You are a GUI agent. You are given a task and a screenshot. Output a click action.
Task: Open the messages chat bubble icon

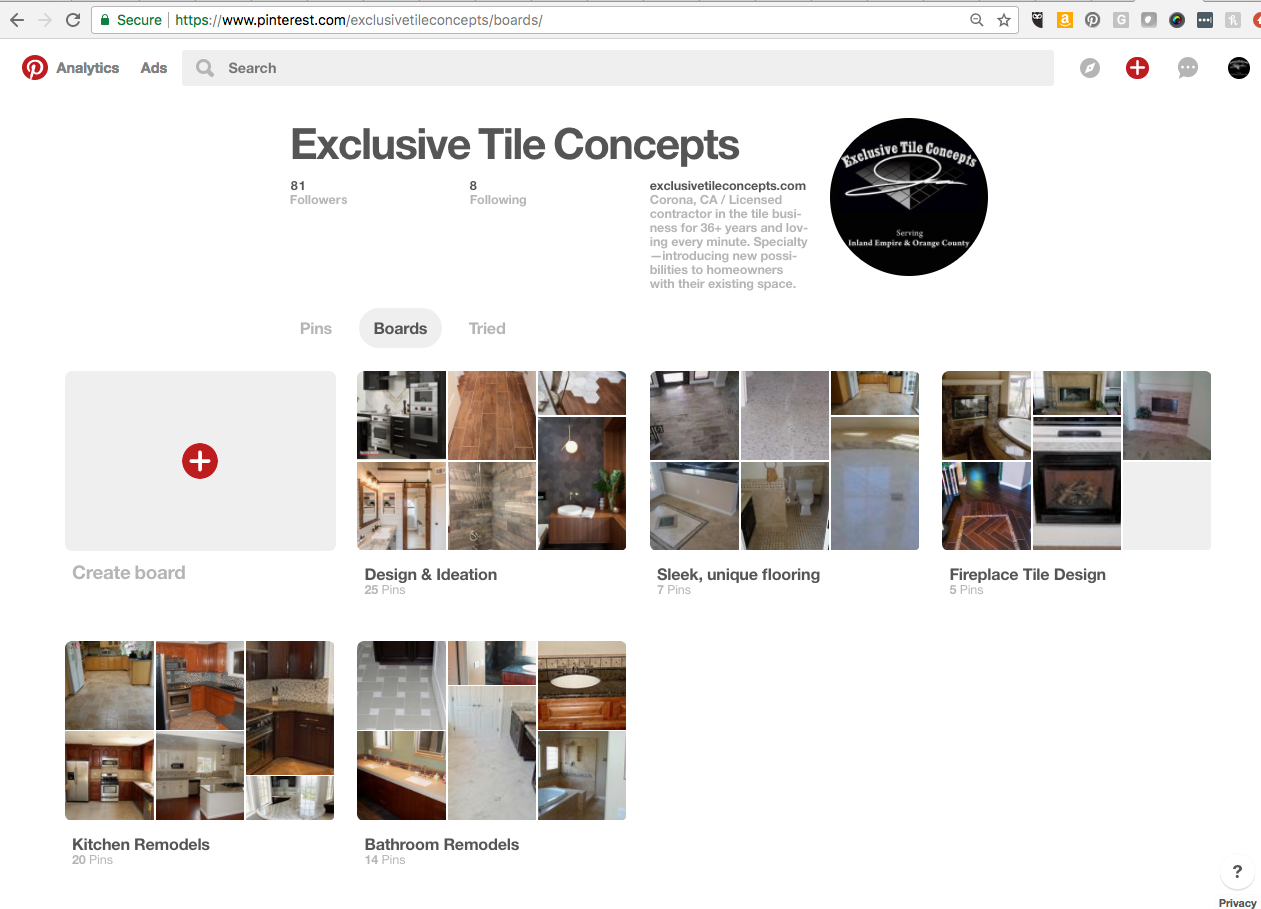pos(1188,68)
